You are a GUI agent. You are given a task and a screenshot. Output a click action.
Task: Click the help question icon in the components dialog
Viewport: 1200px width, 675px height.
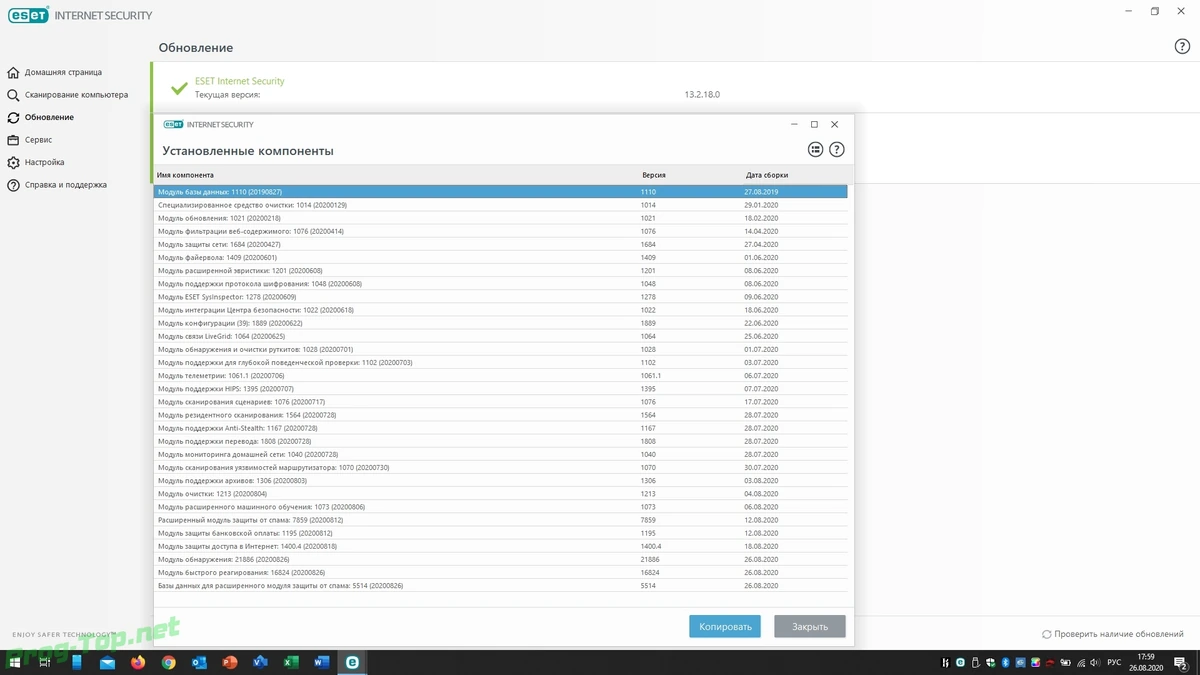click(837, 150)
